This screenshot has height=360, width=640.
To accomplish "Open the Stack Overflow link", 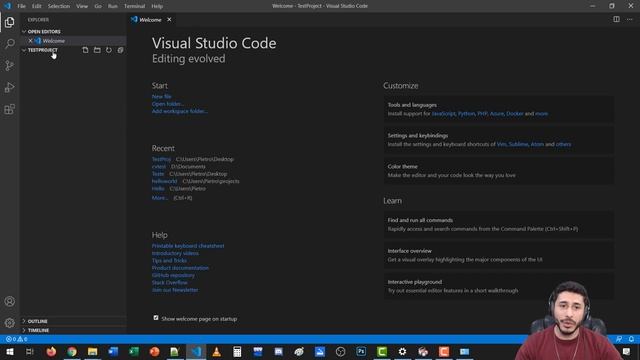I will point(169,282).
